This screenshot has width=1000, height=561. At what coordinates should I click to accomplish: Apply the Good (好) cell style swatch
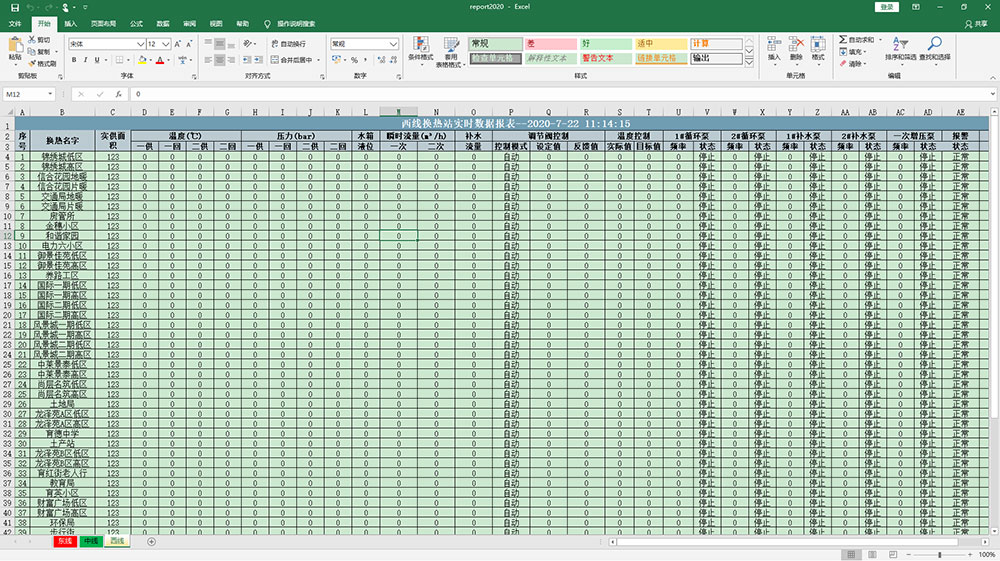point(606,43)
